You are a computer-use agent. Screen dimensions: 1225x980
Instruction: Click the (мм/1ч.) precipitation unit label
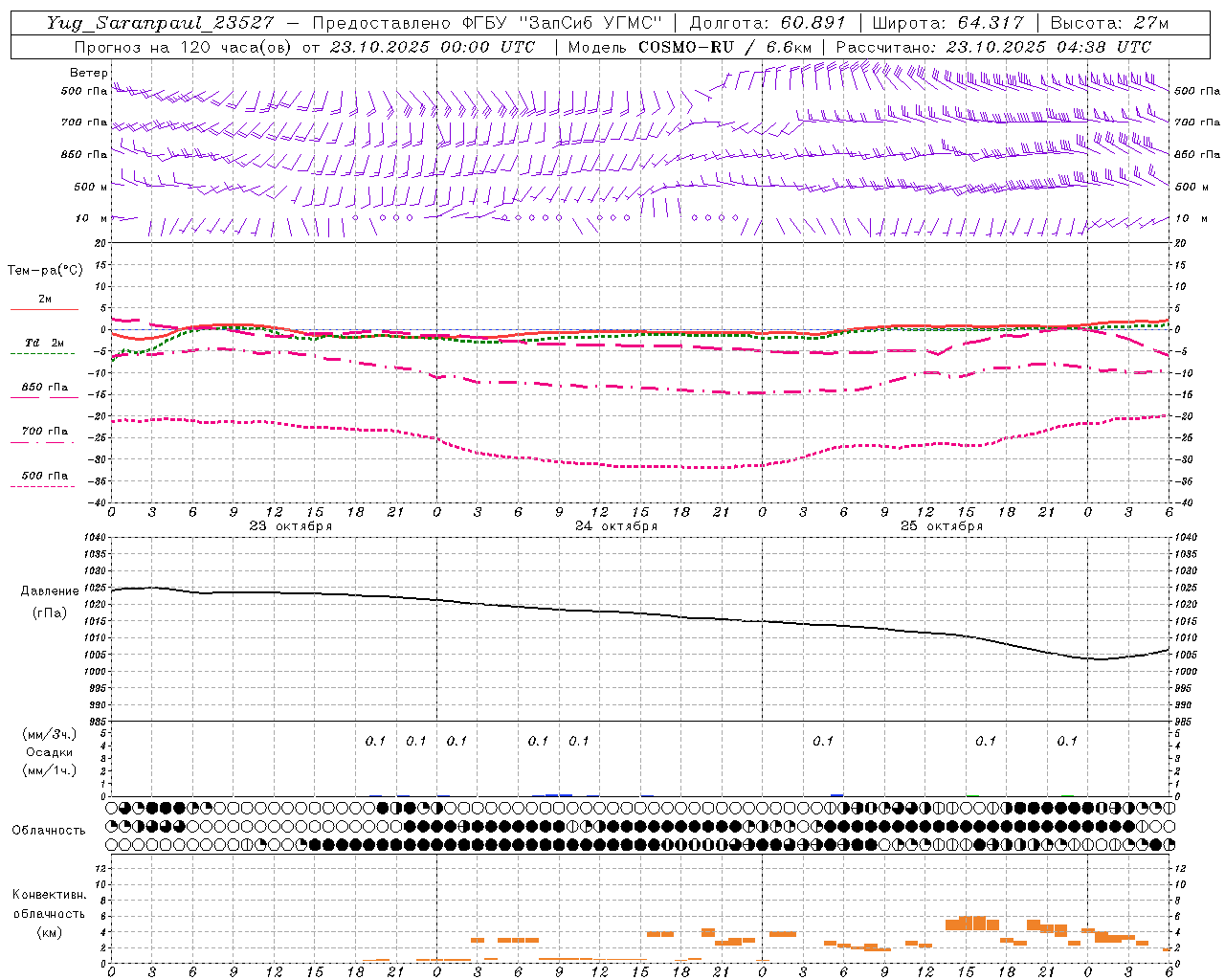50,771
